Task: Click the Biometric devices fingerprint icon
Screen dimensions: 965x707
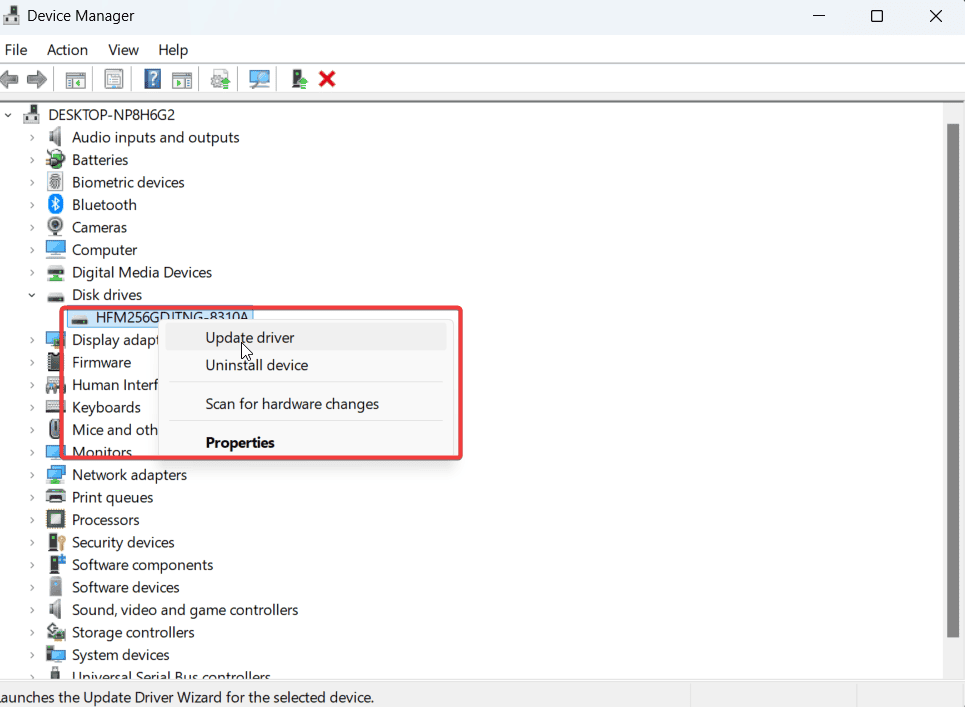Action: click(55, 182)
